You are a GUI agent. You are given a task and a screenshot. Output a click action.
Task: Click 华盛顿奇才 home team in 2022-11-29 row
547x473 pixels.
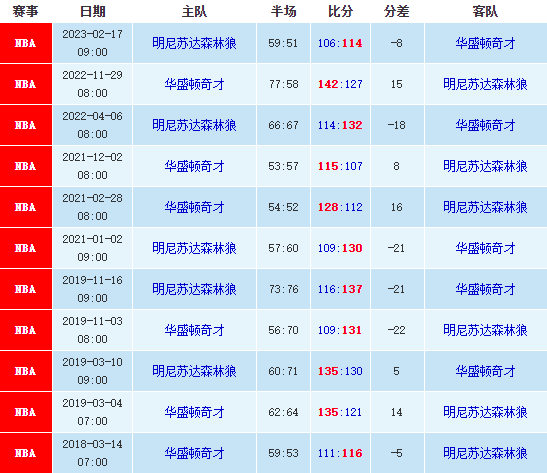coord(194,84)
